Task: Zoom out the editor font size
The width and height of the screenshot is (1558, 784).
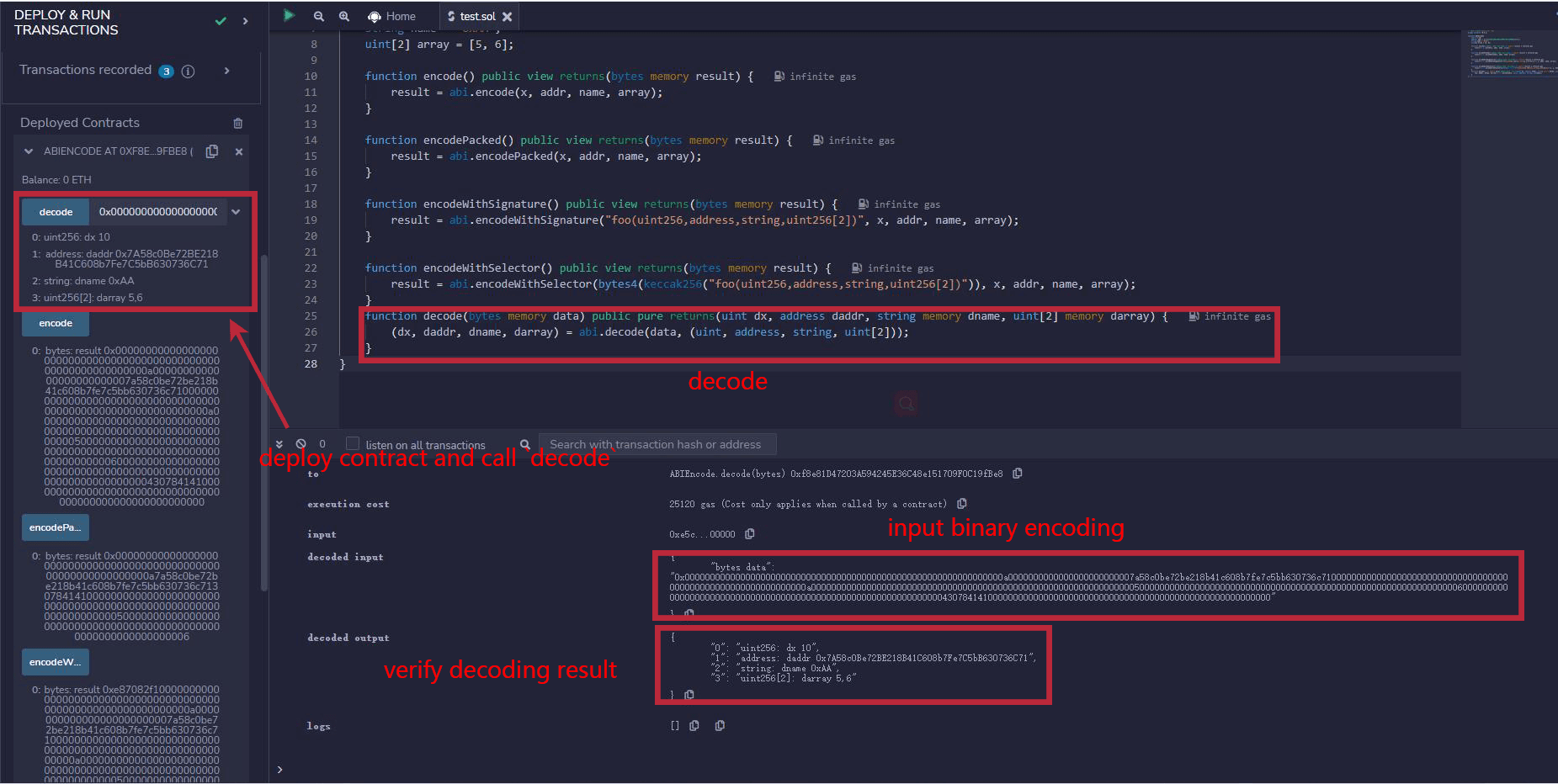Action: point(318,16)
